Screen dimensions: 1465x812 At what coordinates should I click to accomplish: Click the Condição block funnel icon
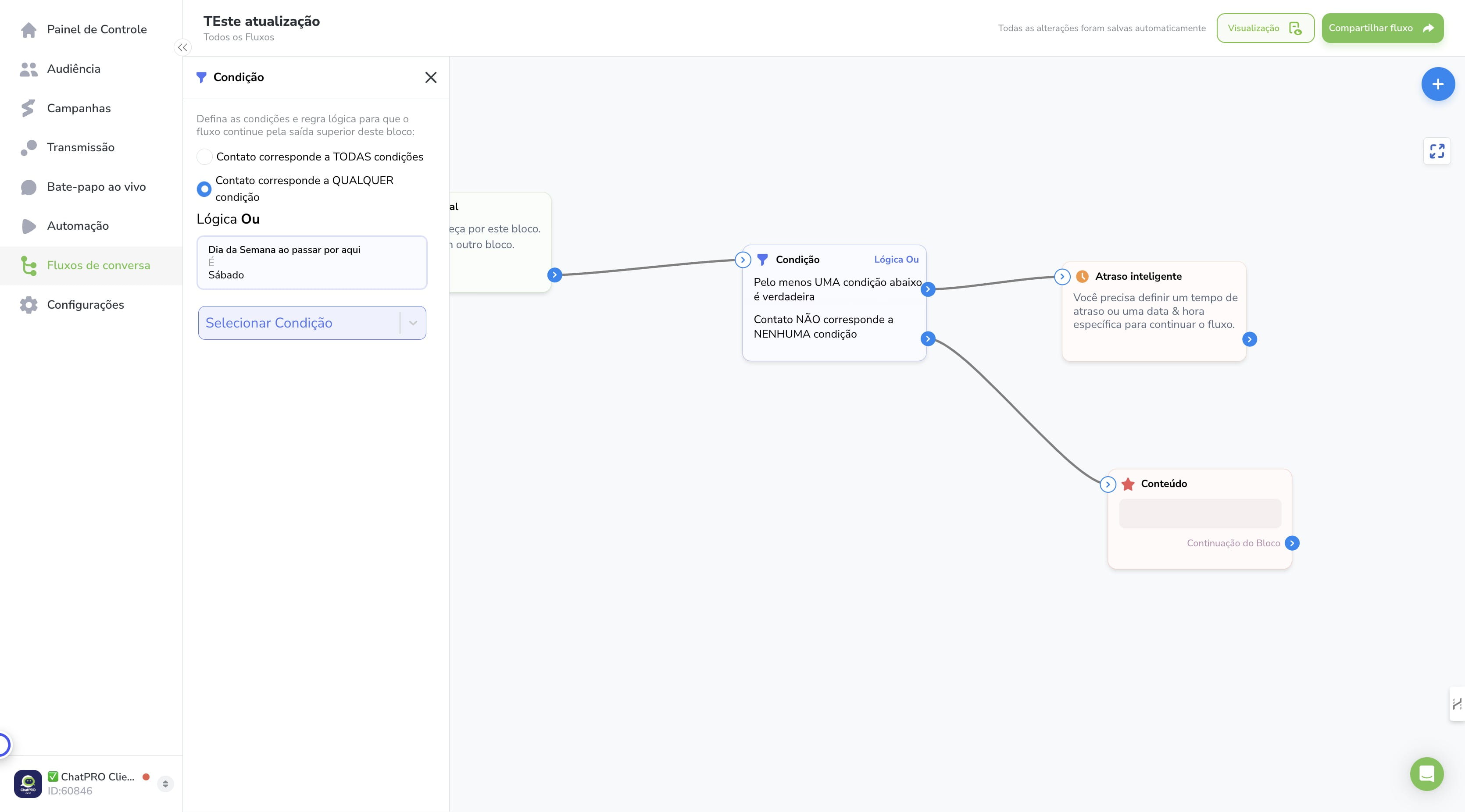point(763,260)
